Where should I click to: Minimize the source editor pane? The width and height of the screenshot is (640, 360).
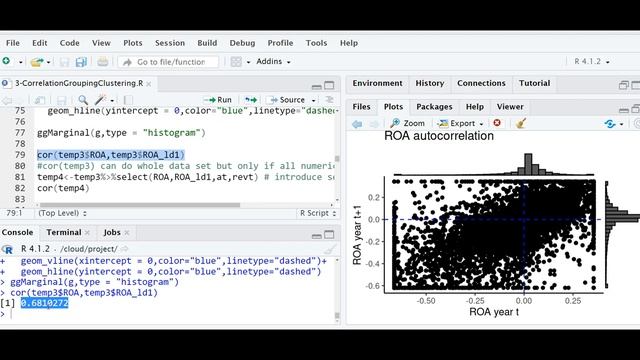[316, 86]
